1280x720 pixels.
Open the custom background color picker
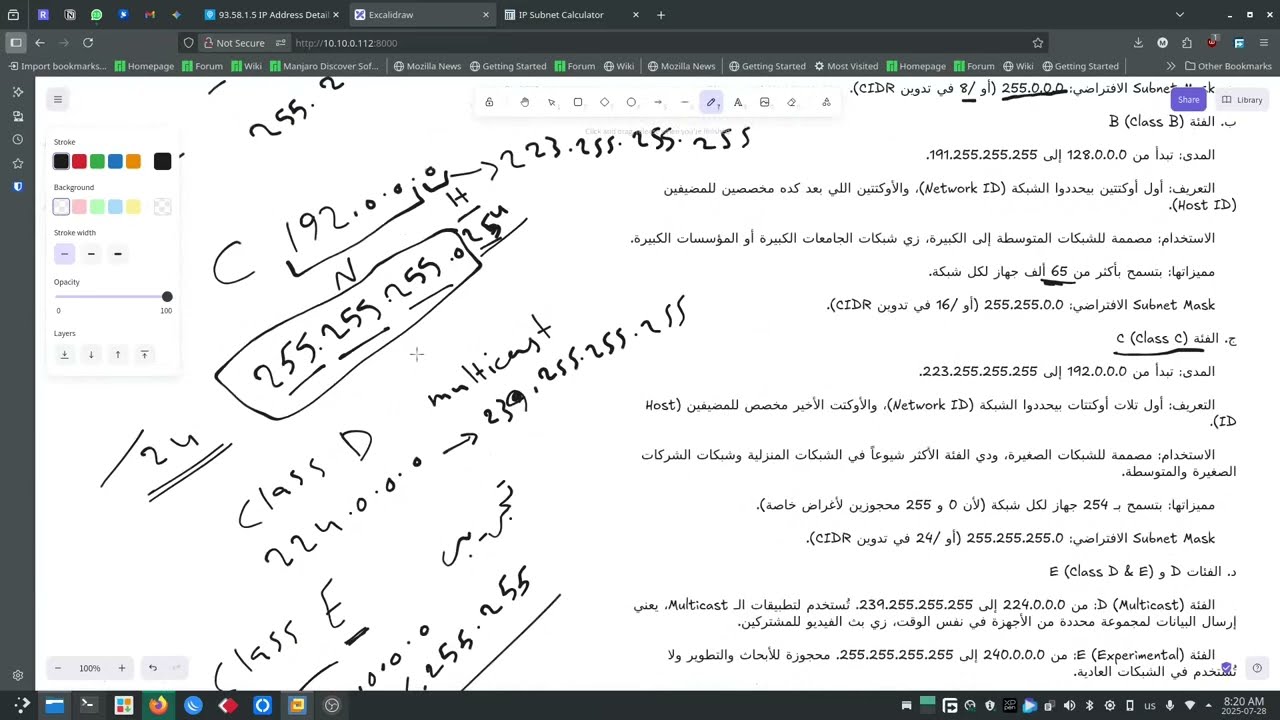tap(163, 206)
